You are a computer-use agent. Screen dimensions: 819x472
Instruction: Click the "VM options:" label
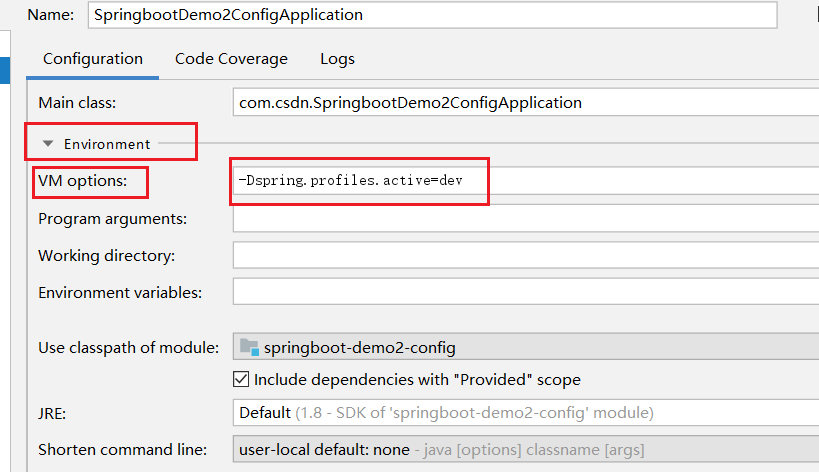pyautogui.click(x=83, y=181)
